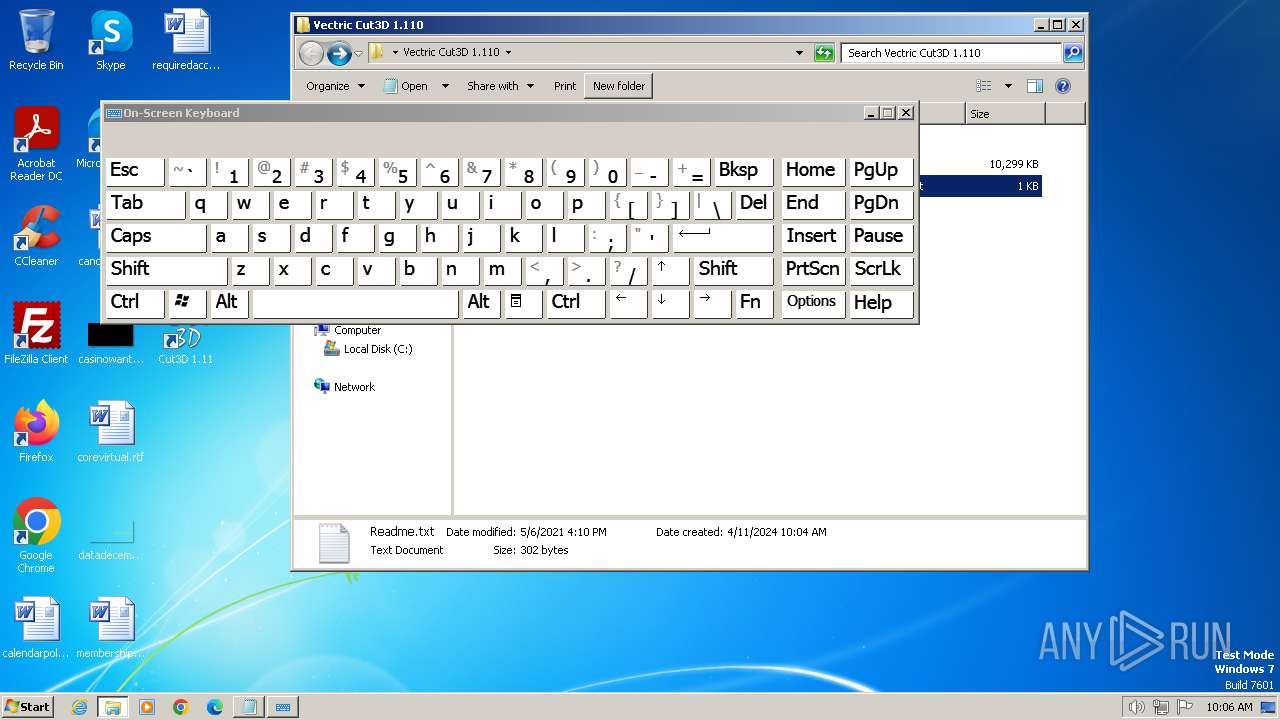Toggle the left Alt key on keyboard

pos(229,302)
